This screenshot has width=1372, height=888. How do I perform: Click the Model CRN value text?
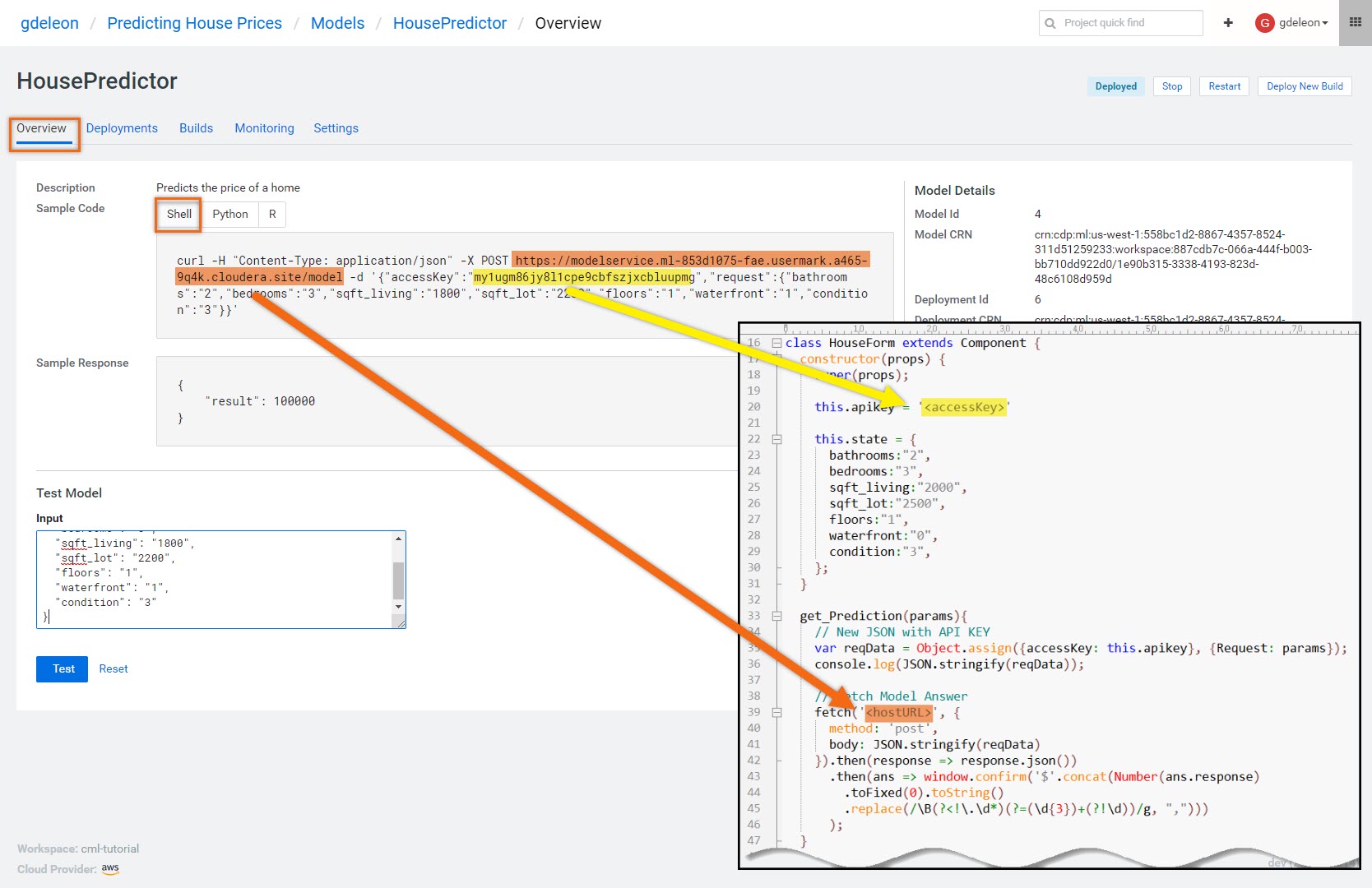pyautogui.click(x=1173, y=257)
